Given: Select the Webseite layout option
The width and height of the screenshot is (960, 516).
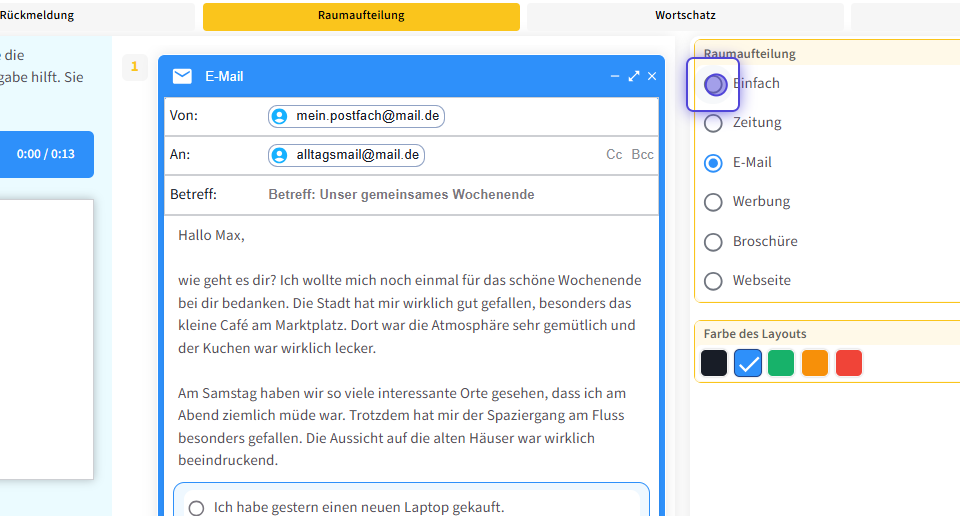Looking at the screenshot, I should (713, 281).
